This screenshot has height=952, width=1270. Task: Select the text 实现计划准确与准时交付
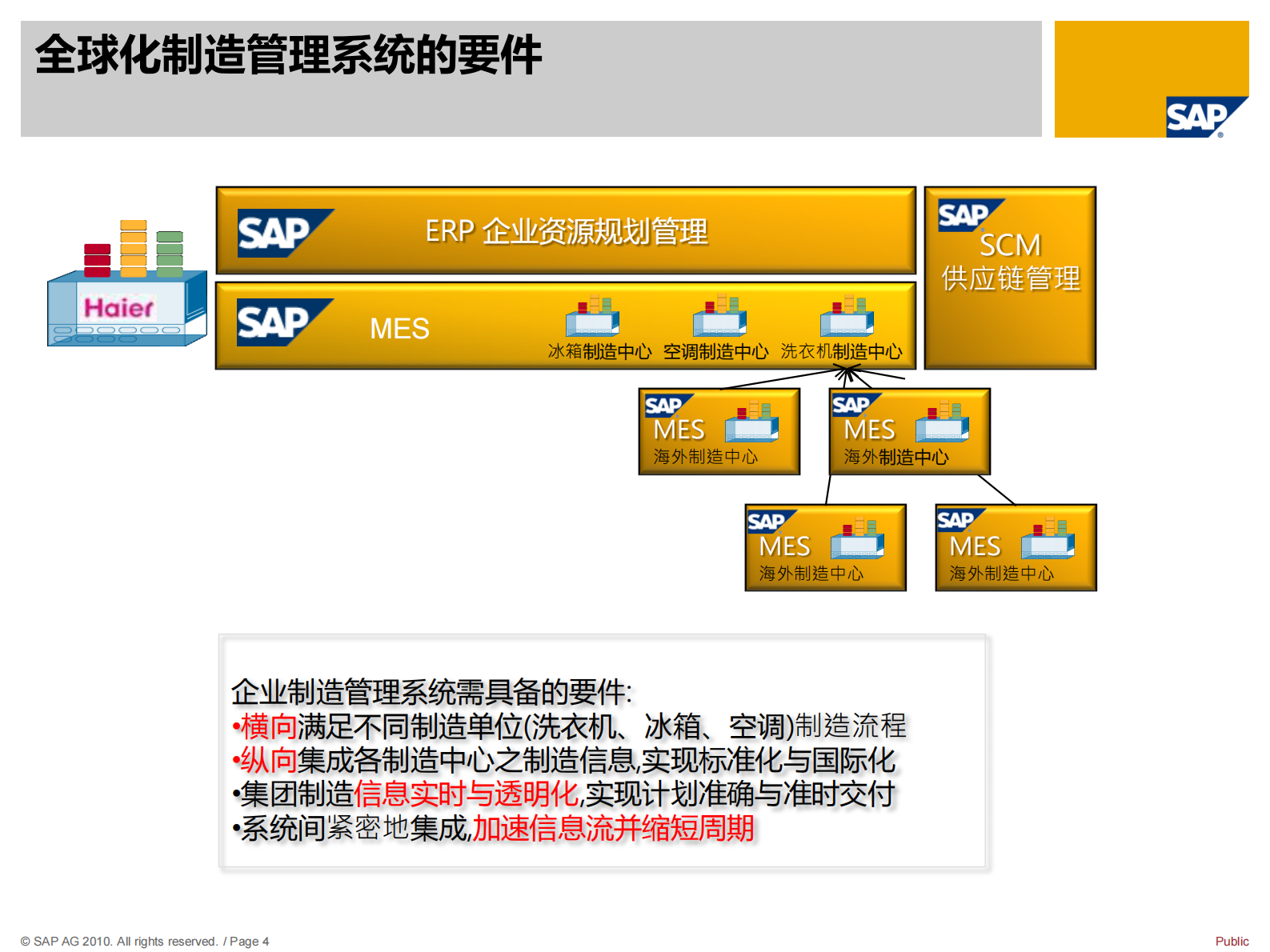point(740,794)
